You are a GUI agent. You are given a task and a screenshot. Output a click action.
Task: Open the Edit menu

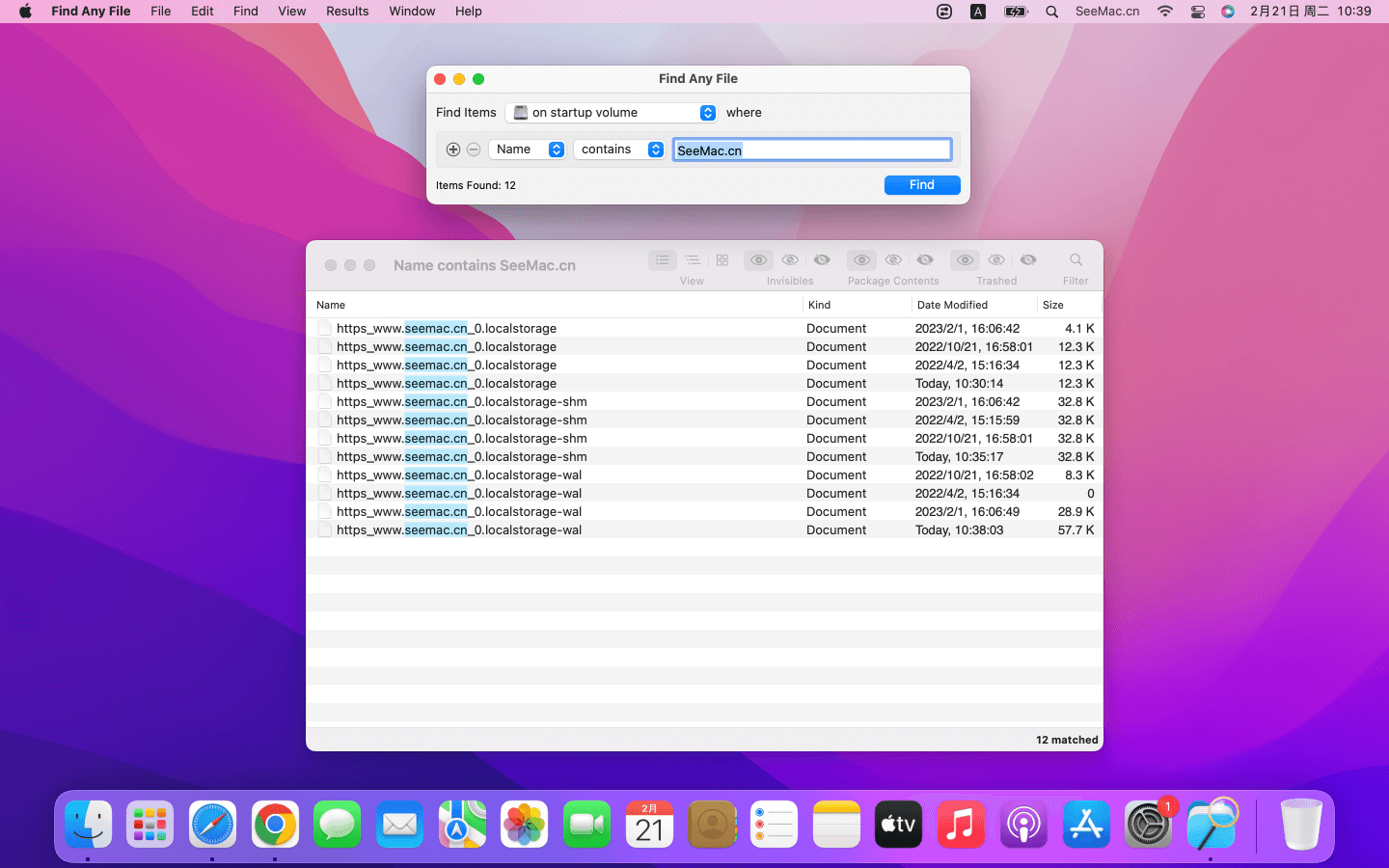tap(203, 12)
